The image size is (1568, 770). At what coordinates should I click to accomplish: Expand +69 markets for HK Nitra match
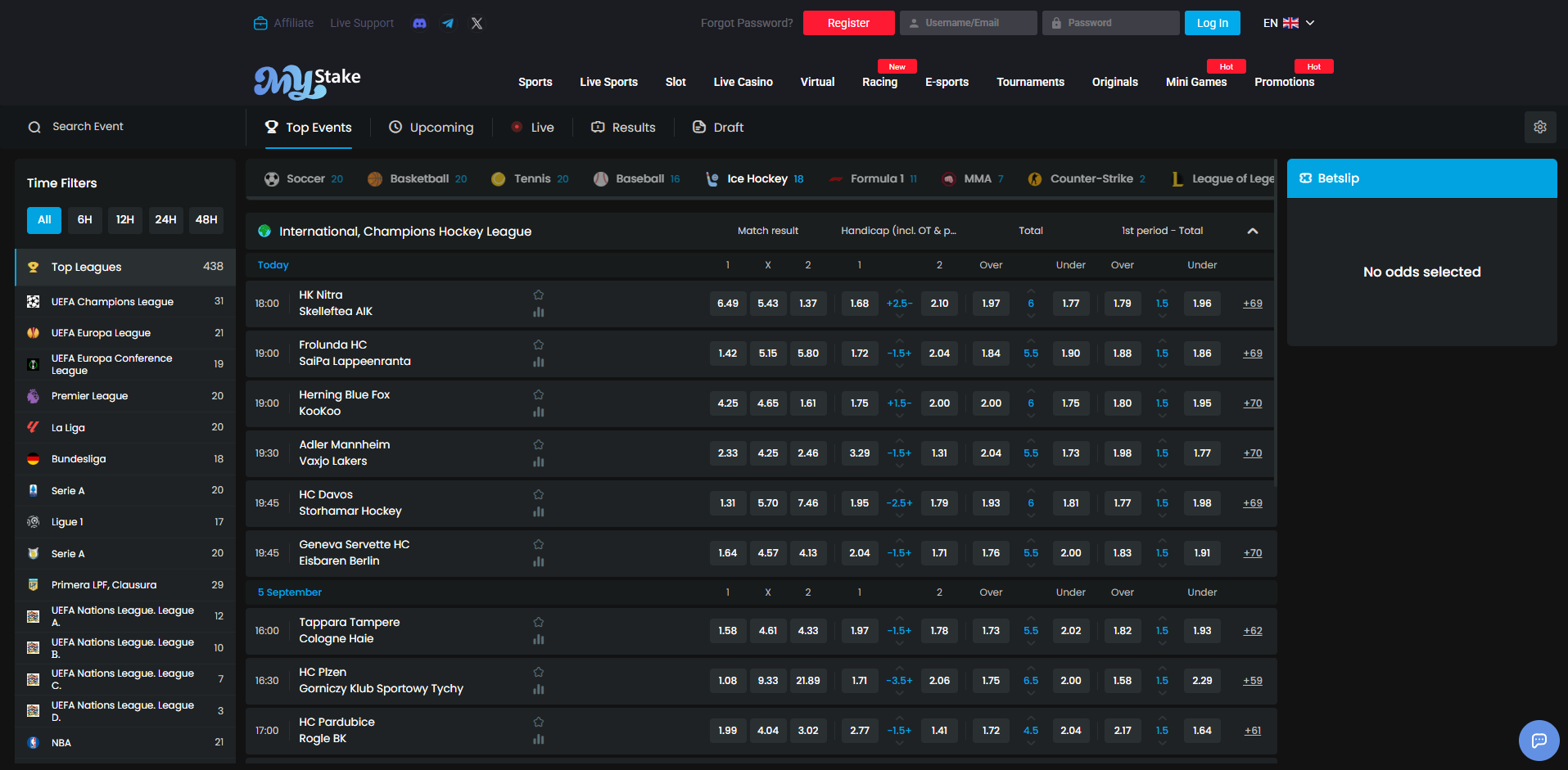[1252, 304]
